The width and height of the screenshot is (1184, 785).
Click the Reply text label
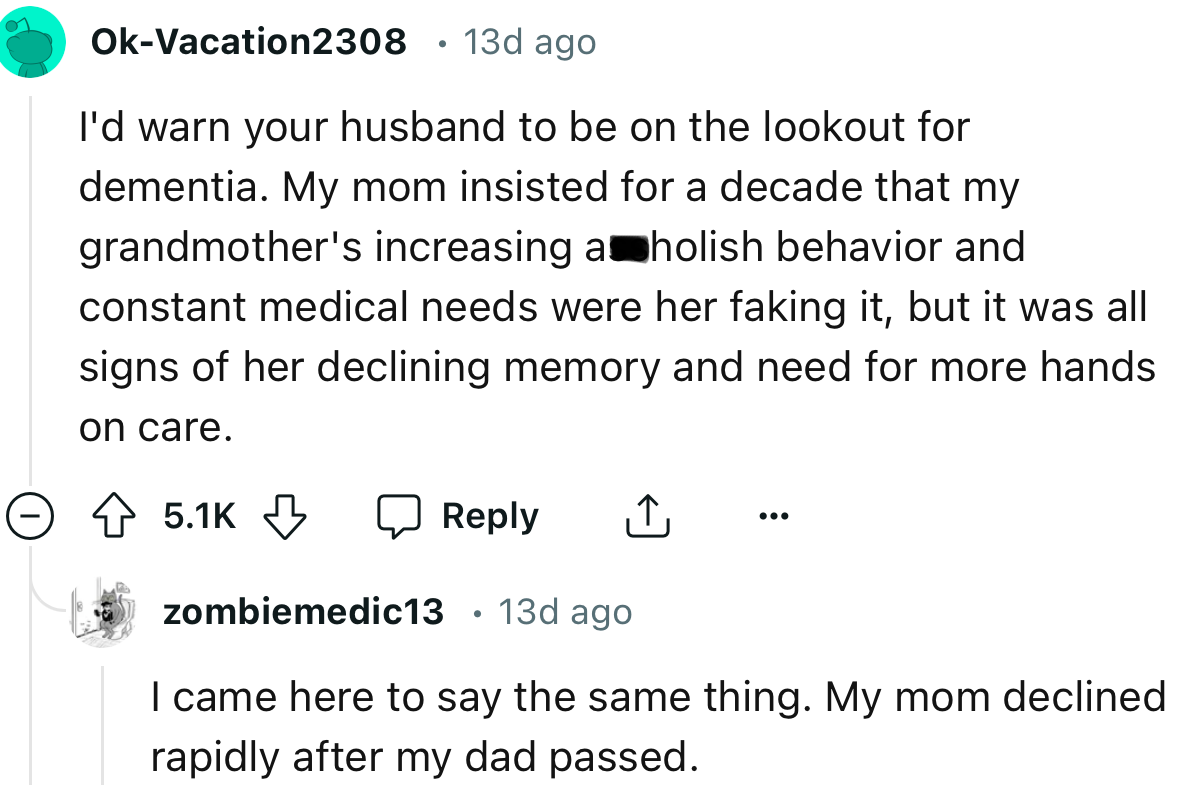490,517
